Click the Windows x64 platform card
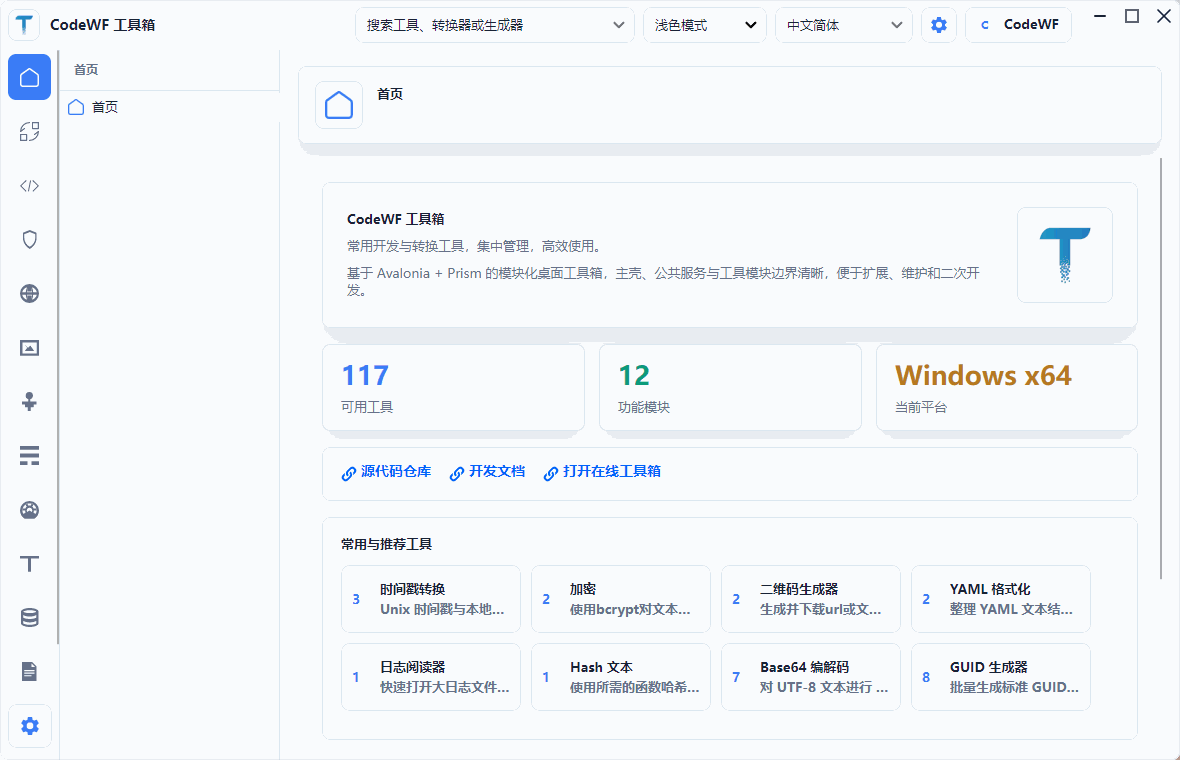 point(1007,388)
